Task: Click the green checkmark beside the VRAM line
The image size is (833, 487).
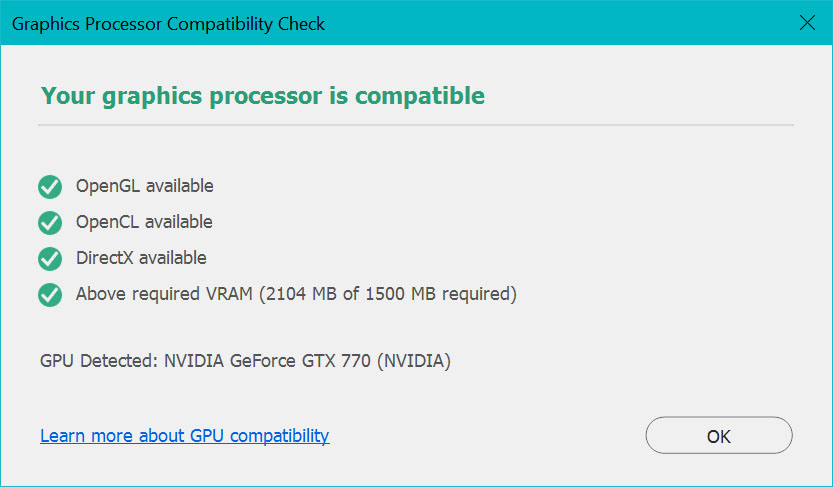Action: coord(50,295)
